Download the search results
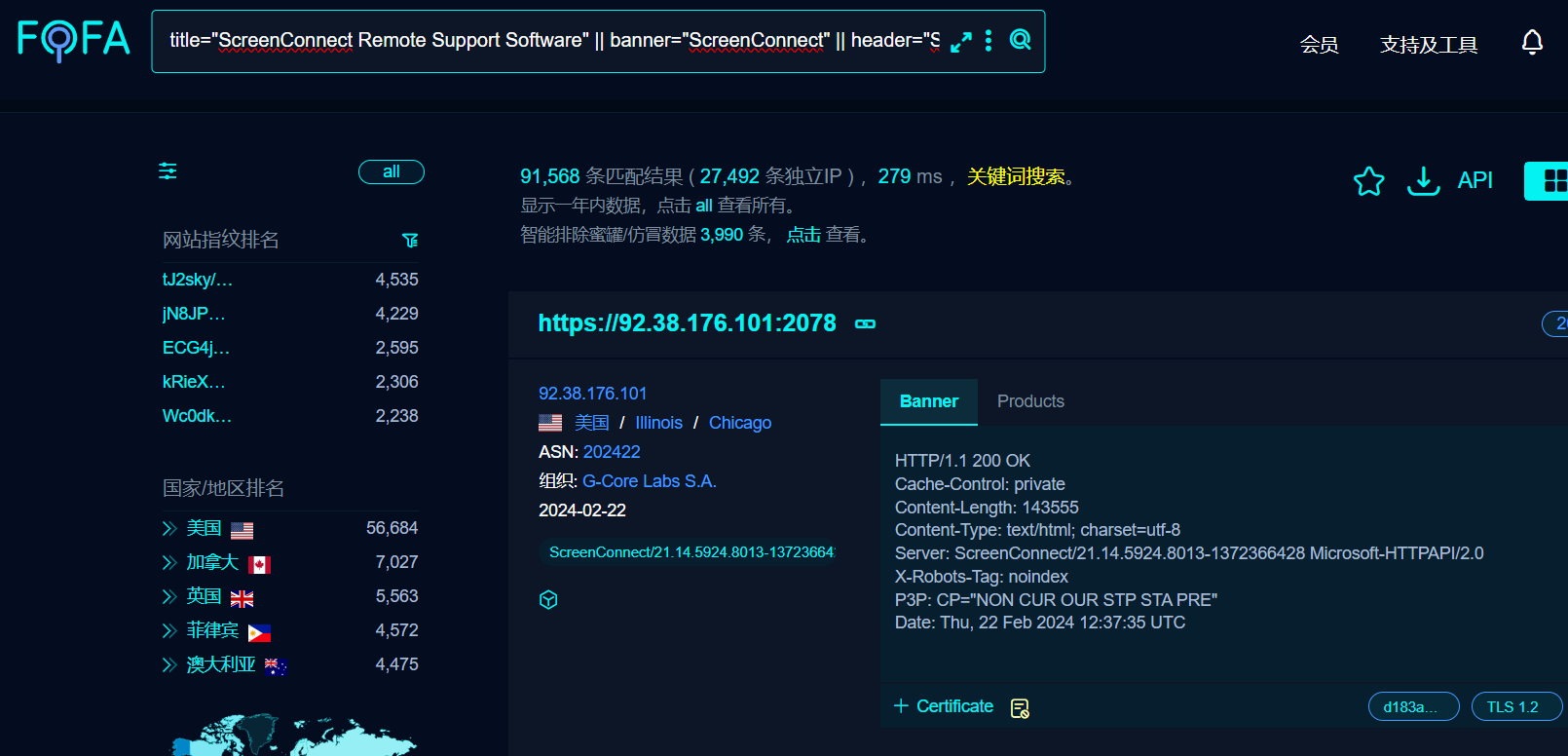1568x756 pixels. pyautogui.click(x=1423, y=181)
